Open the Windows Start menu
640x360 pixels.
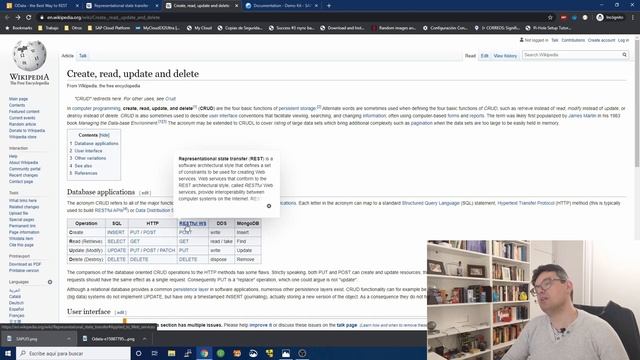coord(8,353)
